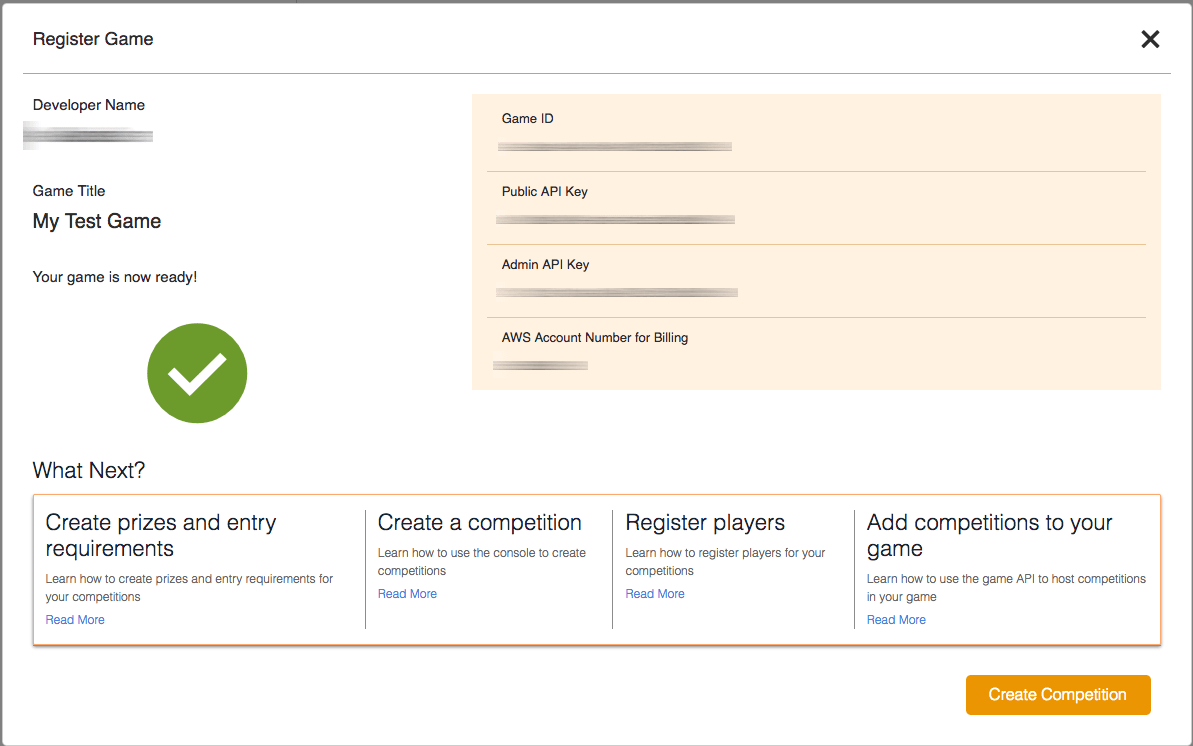The height and width of the screenshot is (746, 1193).
Task: Select the Public API Key value
Action: click(x=616, y=218)
